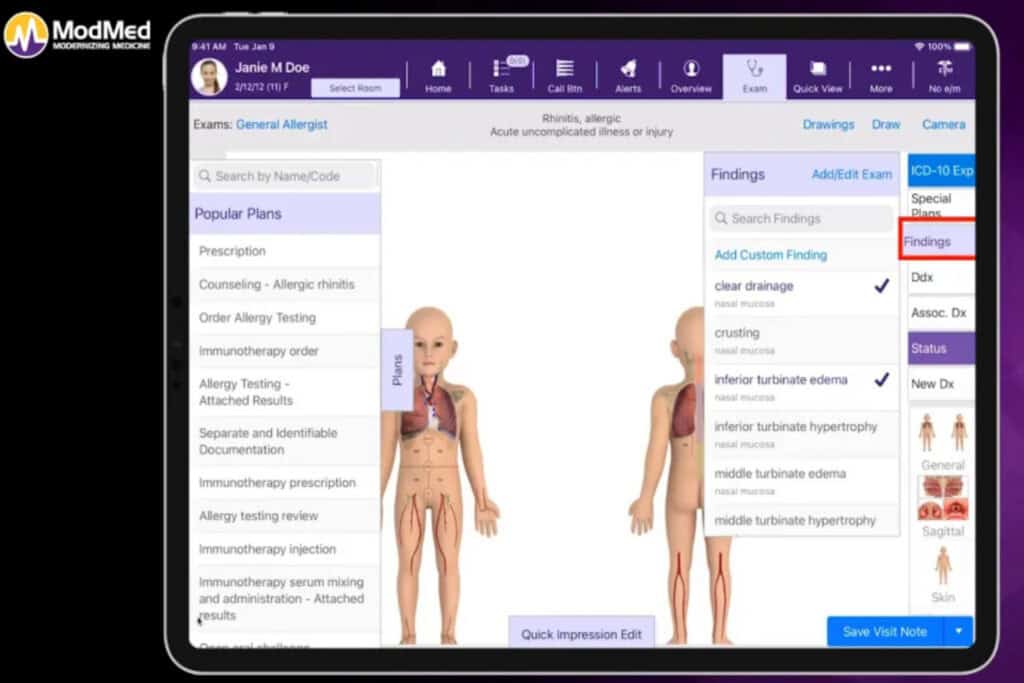Expand the Plans side panel tab

397,369
